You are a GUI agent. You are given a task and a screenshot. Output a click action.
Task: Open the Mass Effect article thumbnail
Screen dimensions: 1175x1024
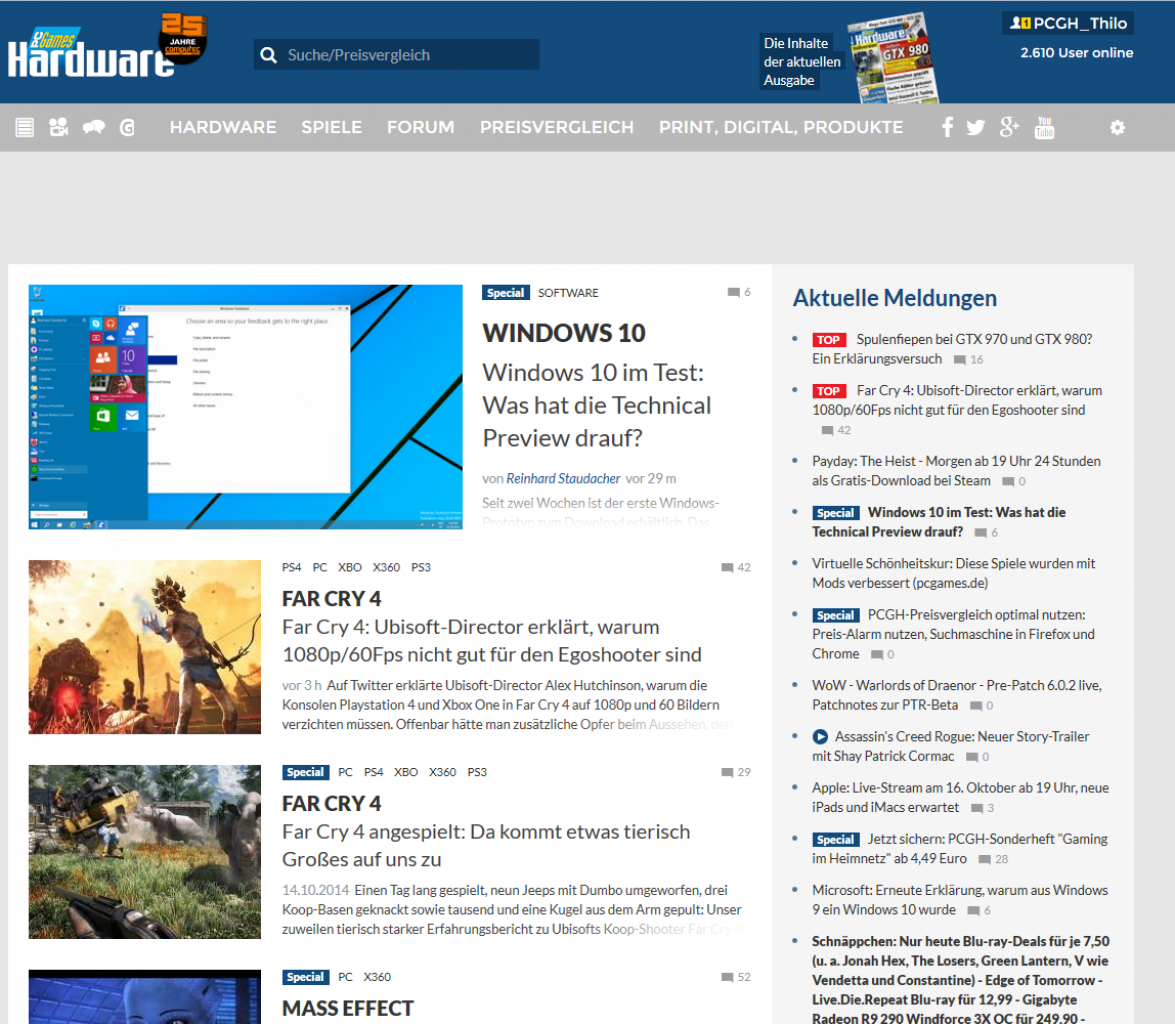(145, 997)
